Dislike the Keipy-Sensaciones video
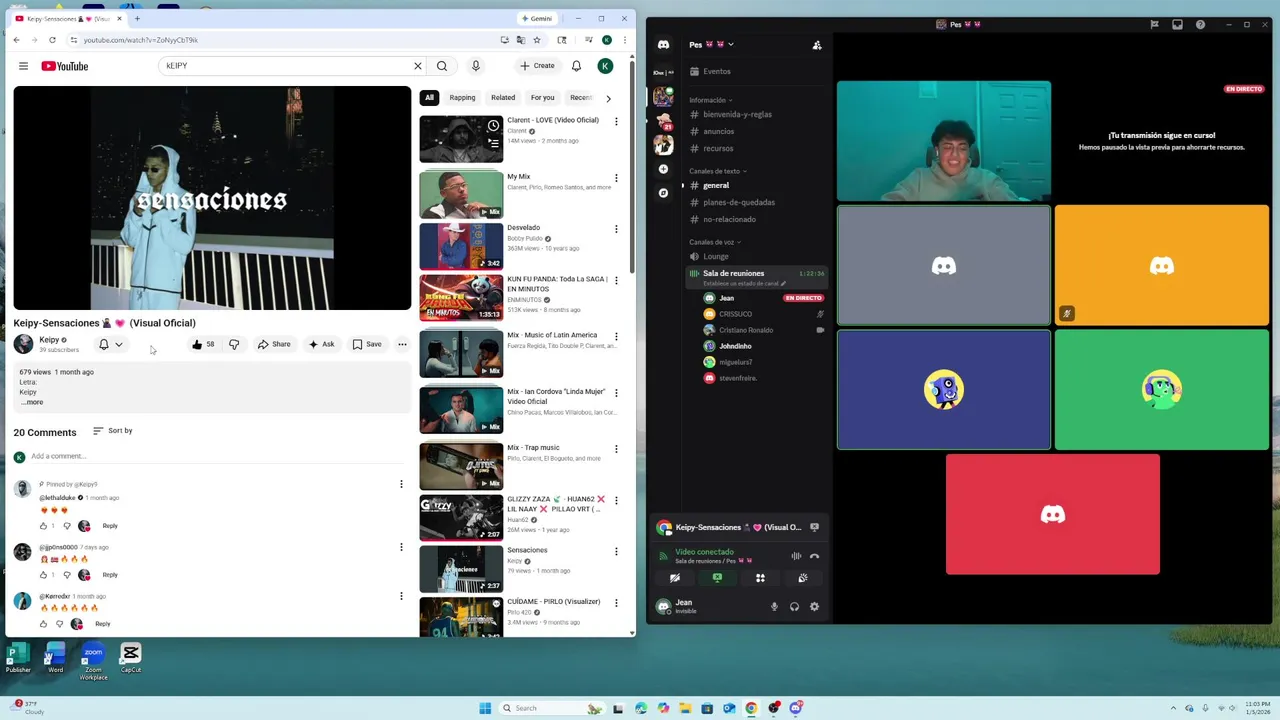 point(234,344)
